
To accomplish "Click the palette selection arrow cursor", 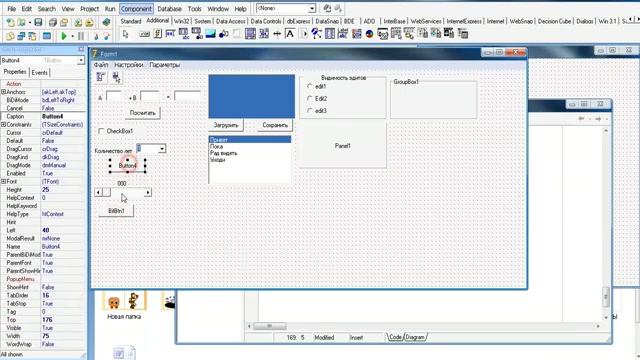I will coord(126,34).
